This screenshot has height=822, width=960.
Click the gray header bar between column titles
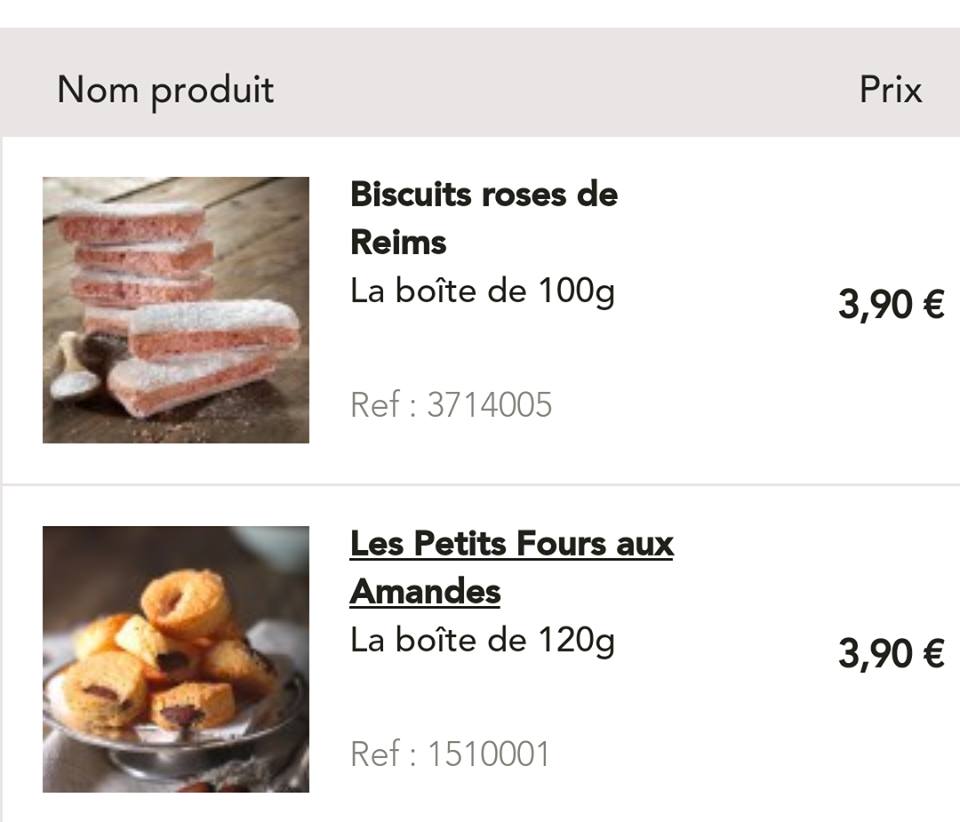[x=560, y=89]
